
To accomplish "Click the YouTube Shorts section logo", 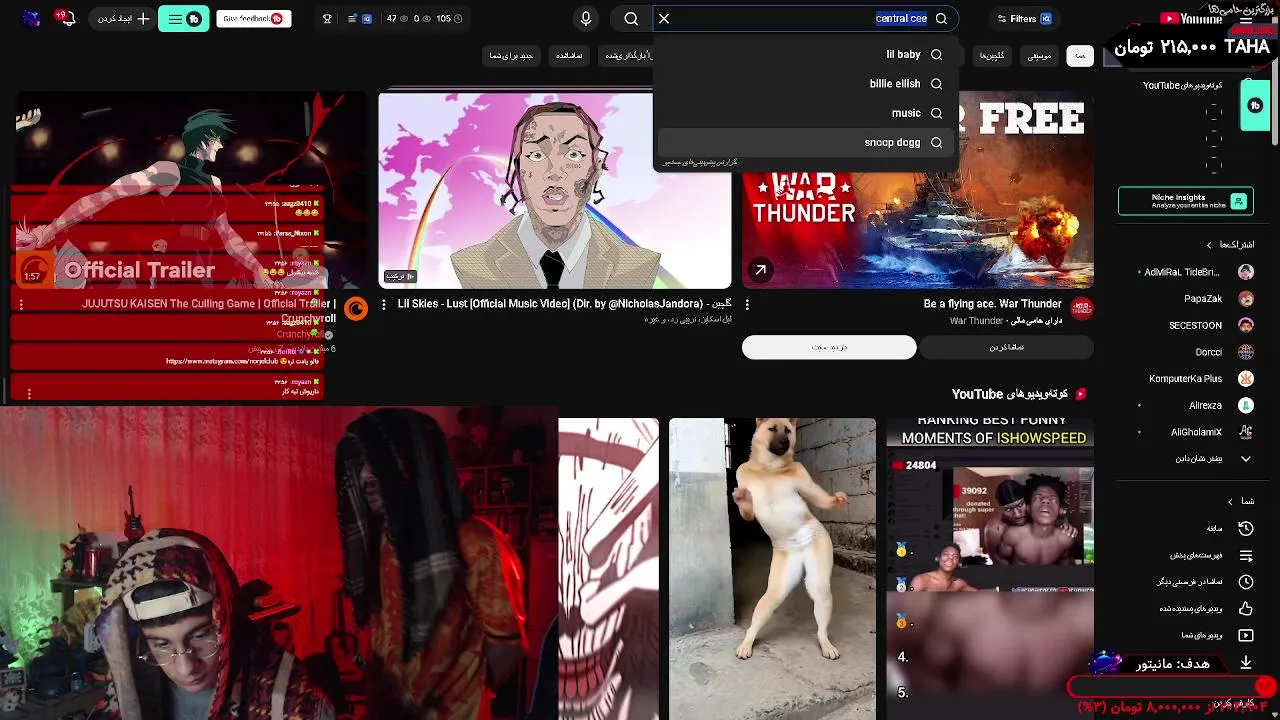I will click(x=1080, y=394).
